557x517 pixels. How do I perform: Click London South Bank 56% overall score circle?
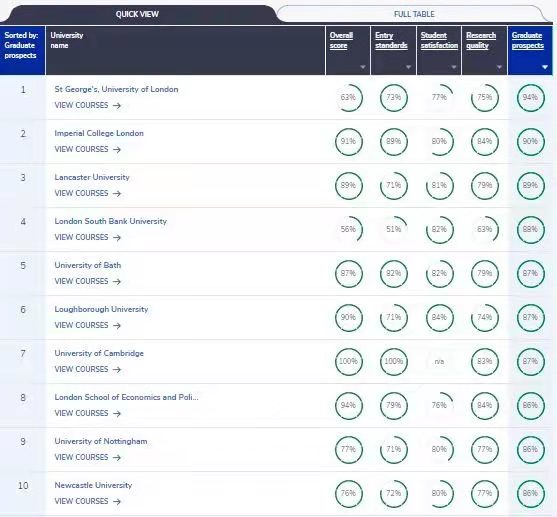tap(348, 230)
